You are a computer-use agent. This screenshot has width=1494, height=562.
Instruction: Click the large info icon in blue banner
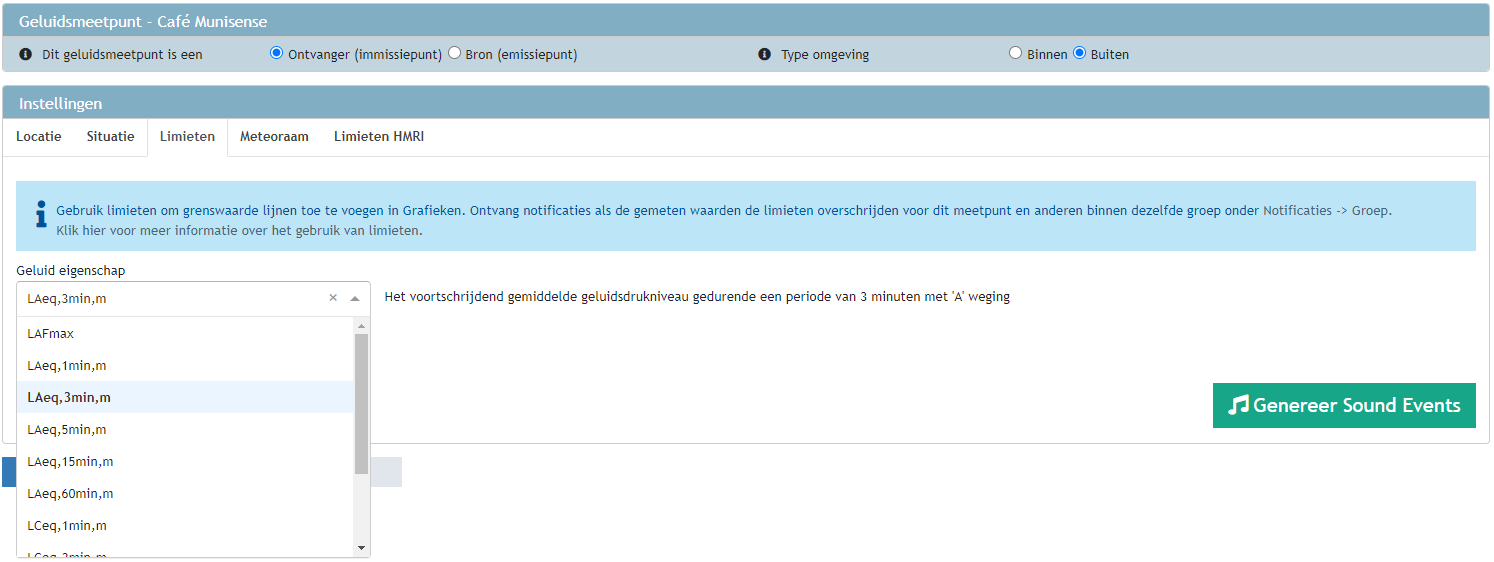point(41,215)
